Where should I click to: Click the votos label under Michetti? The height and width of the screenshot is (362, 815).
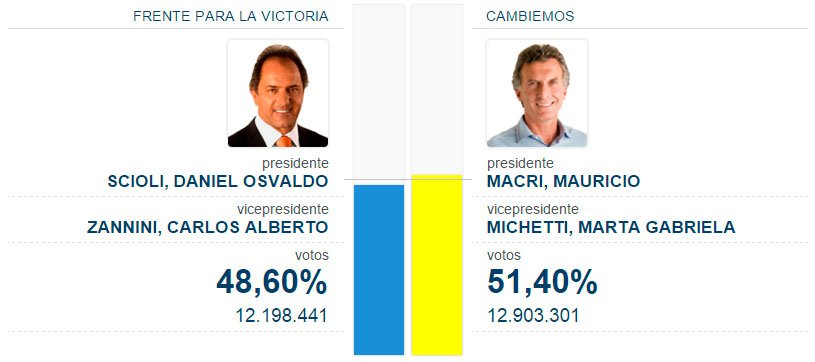point(504,255)
